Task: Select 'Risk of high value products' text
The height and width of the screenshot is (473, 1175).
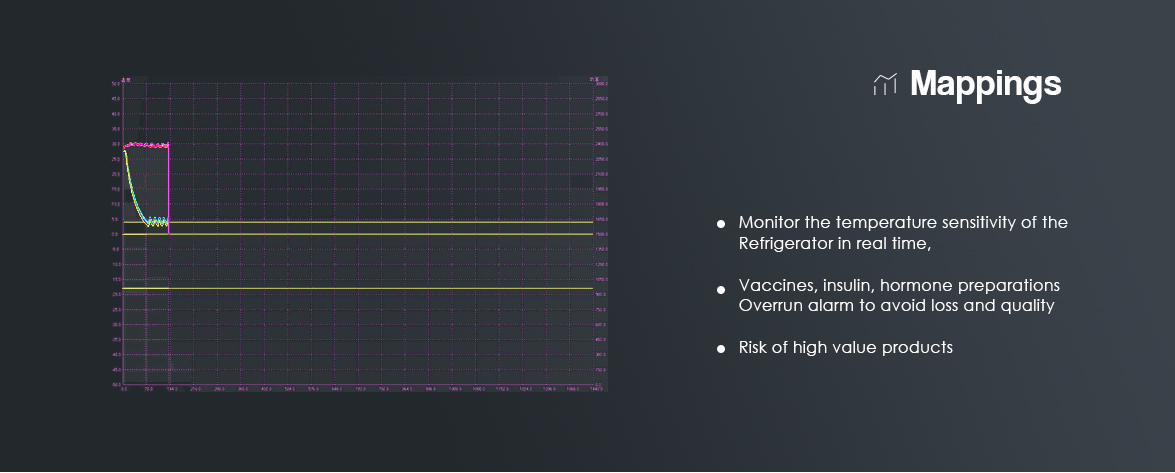Action: coord(846,347)
